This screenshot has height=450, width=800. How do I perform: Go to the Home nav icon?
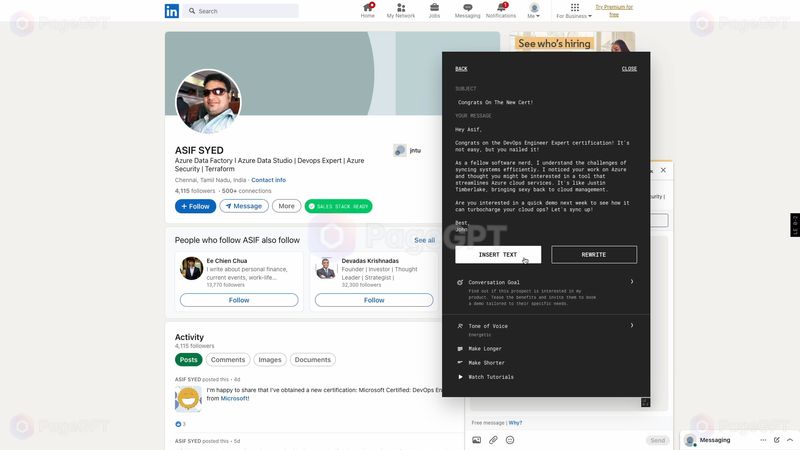[x=368, y=10]
